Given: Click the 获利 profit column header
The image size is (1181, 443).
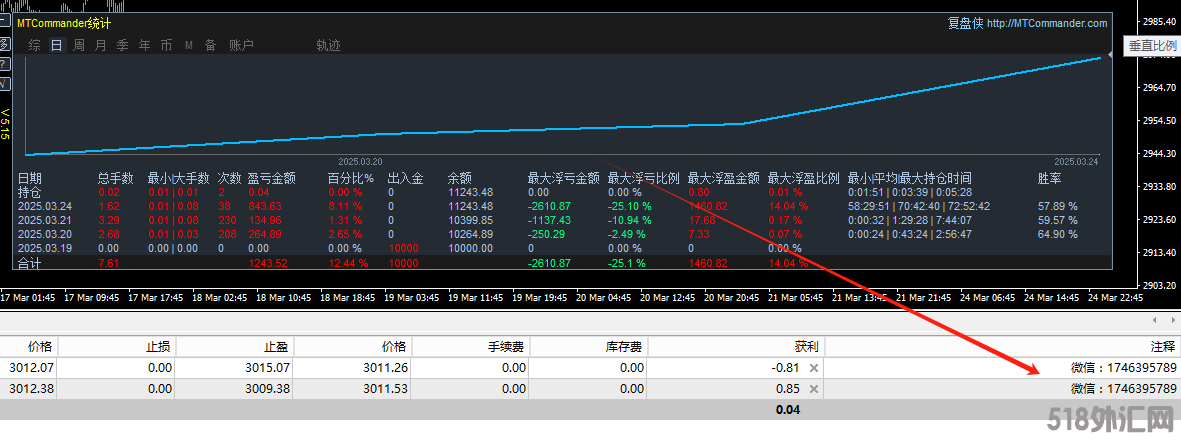Looking at the screenshot, I should [806, 346].
